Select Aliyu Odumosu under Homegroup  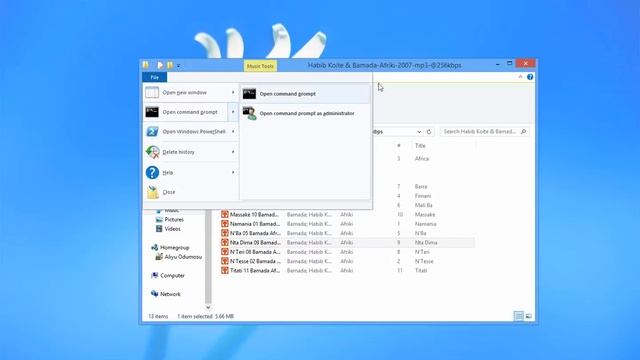[x=183, y=257]
